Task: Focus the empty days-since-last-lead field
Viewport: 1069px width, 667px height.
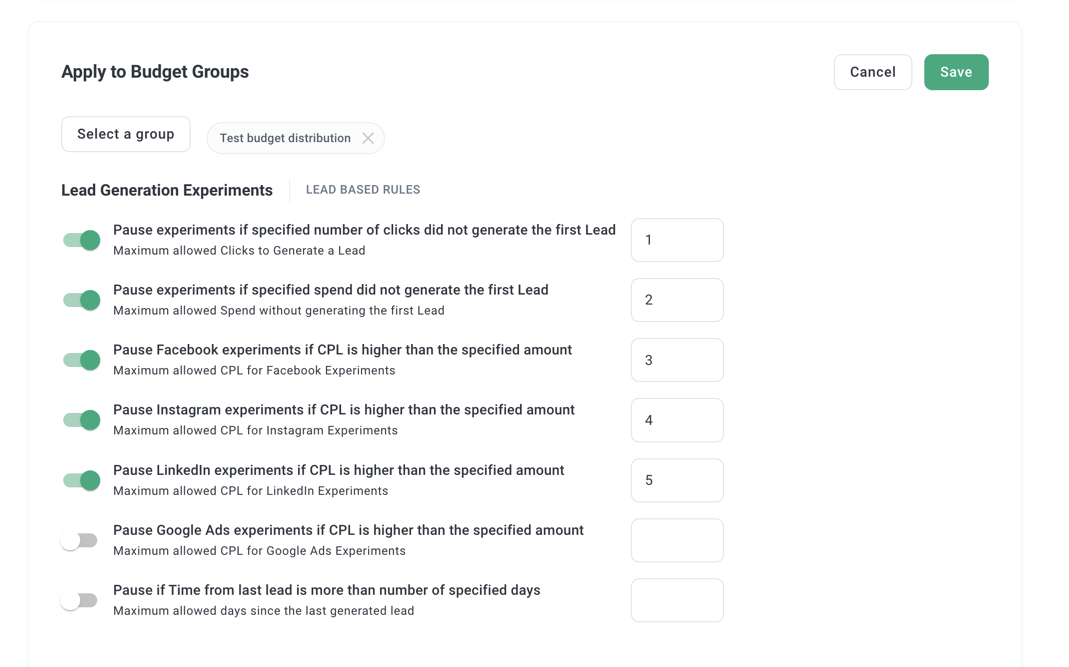Action: 677,600
